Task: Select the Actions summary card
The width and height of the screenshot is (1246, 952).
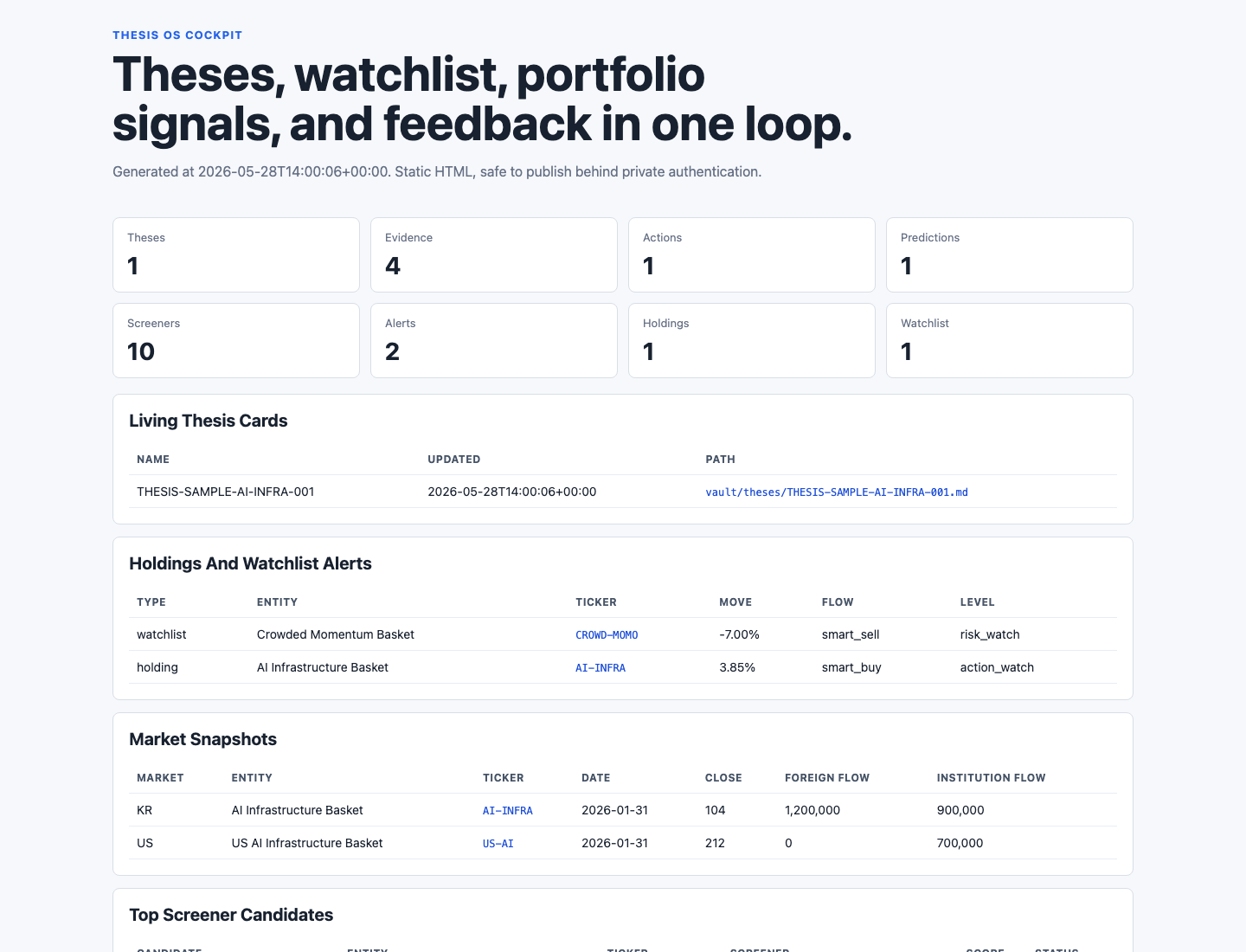Action: [752, 254]
